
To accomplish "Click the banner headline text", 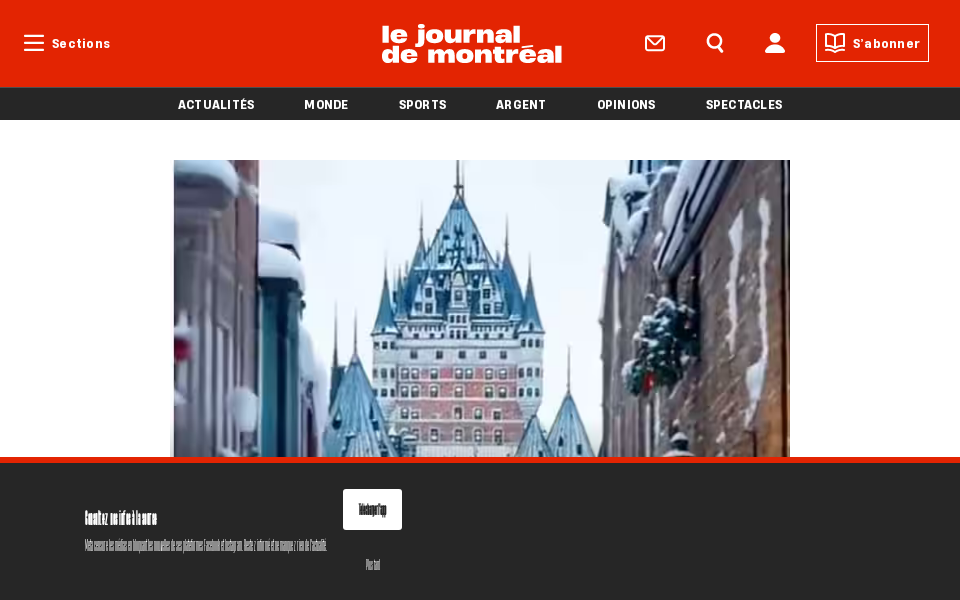I will pyautogui.click(x=121, y=518).
